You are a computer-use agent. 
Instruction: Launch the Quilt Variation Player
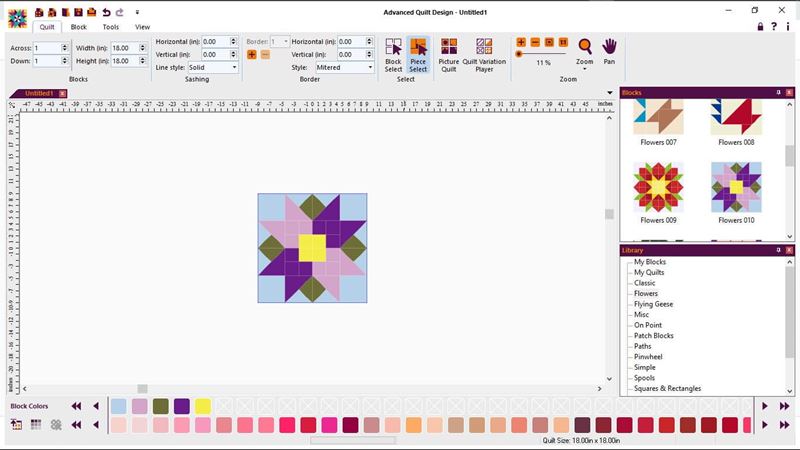click(x=484, y=55)
